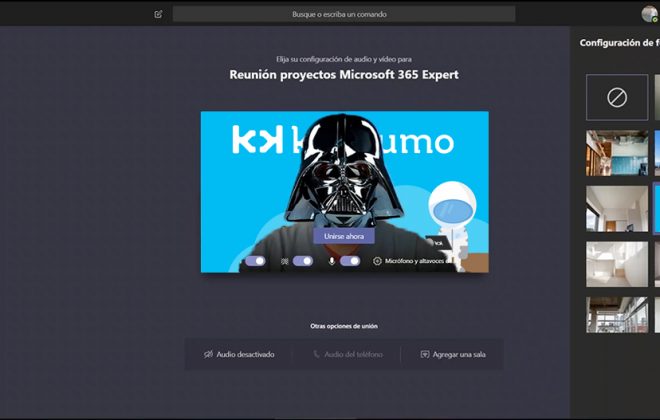
Task: Click the Configuración de fondo panel heading
Action: coord(620,43)
